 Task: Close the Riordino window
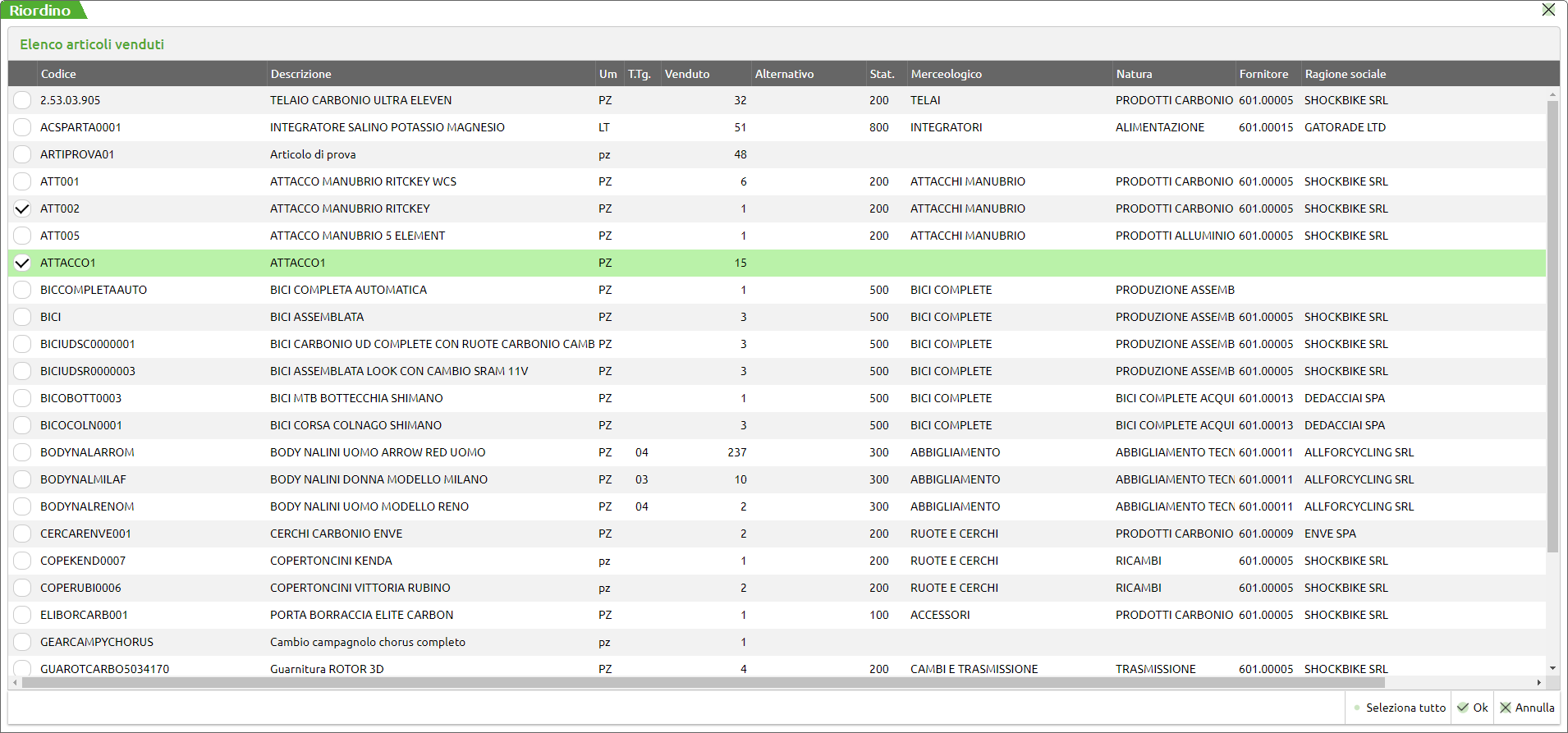point(1547,10)
